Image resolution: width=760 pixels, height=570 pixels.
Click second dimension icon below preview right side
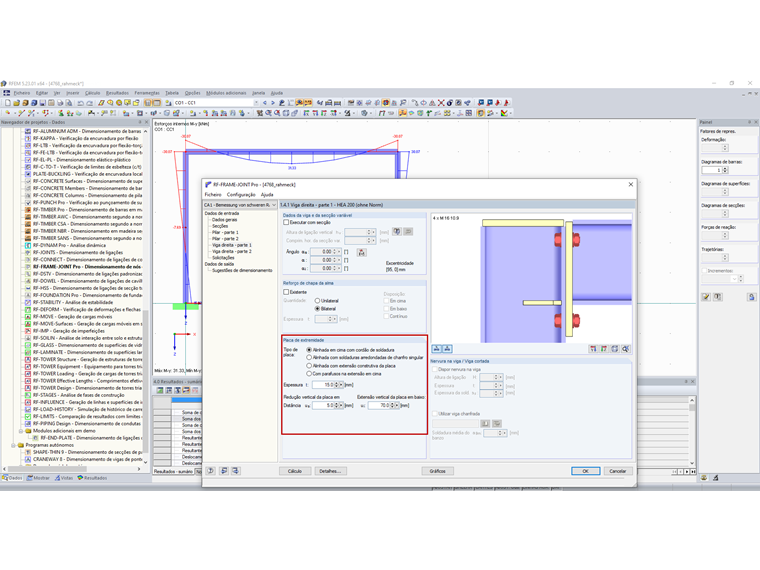tap(604, 348)
